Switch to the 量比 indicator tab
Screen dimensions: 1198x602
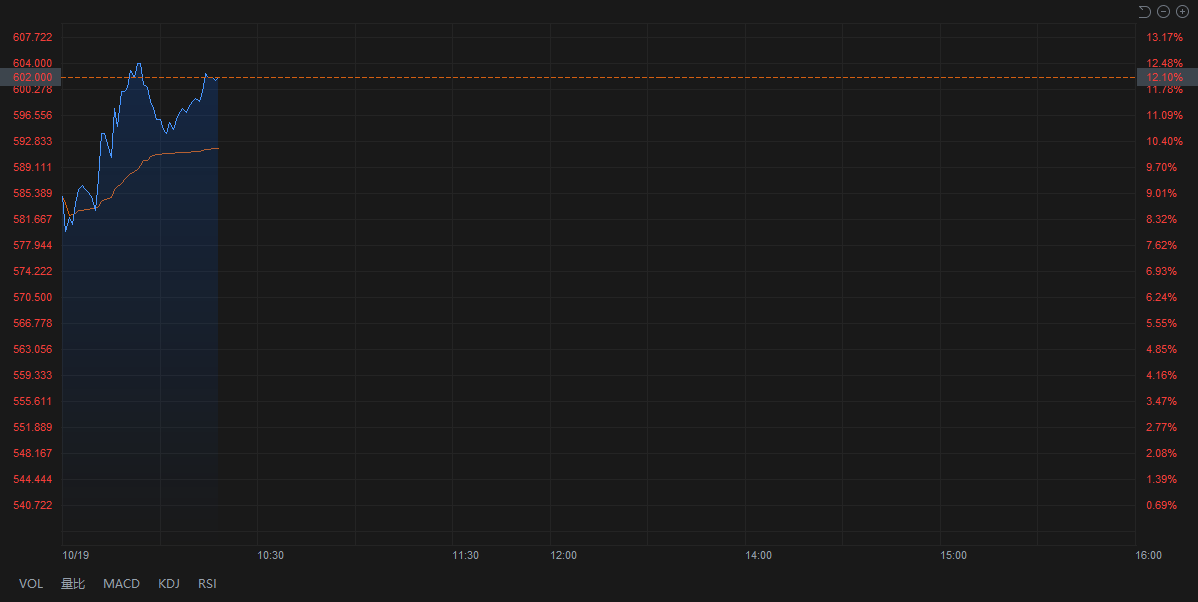tap(73, 584)
